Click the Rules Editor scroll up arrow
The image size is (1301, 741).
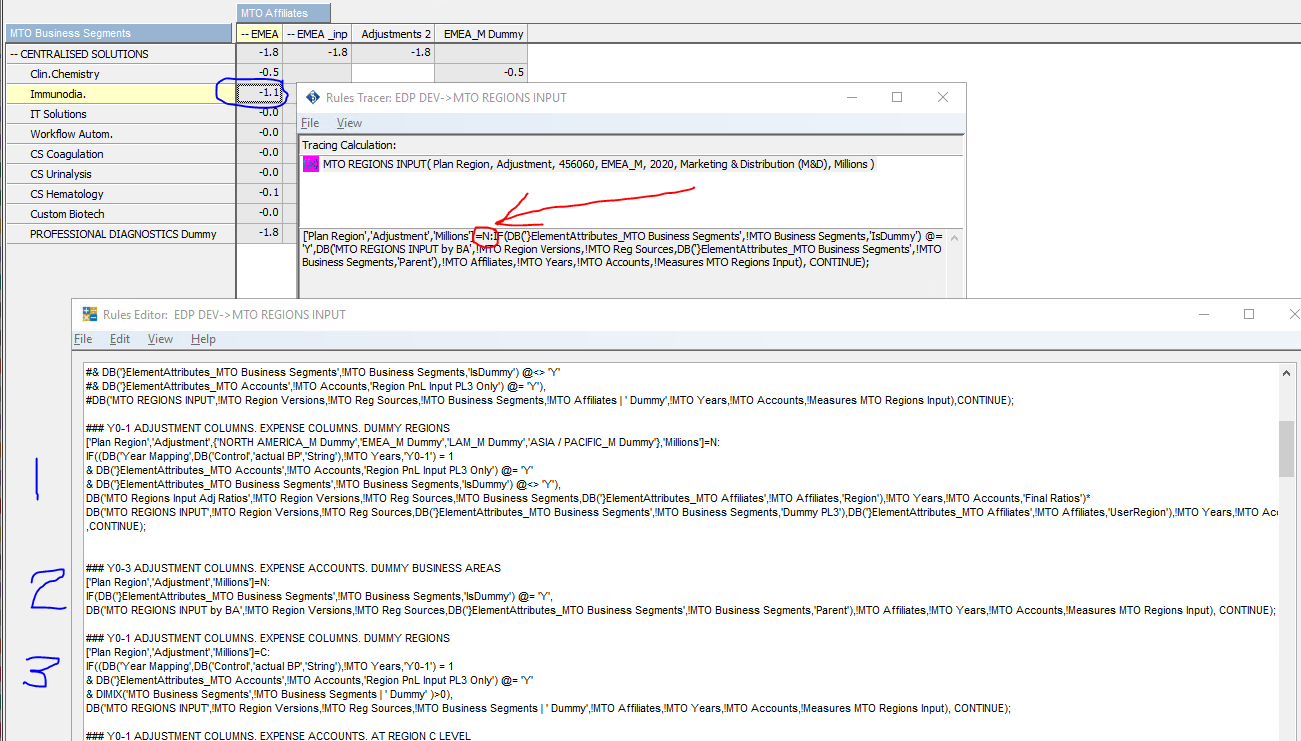(x=1286, y=372)
